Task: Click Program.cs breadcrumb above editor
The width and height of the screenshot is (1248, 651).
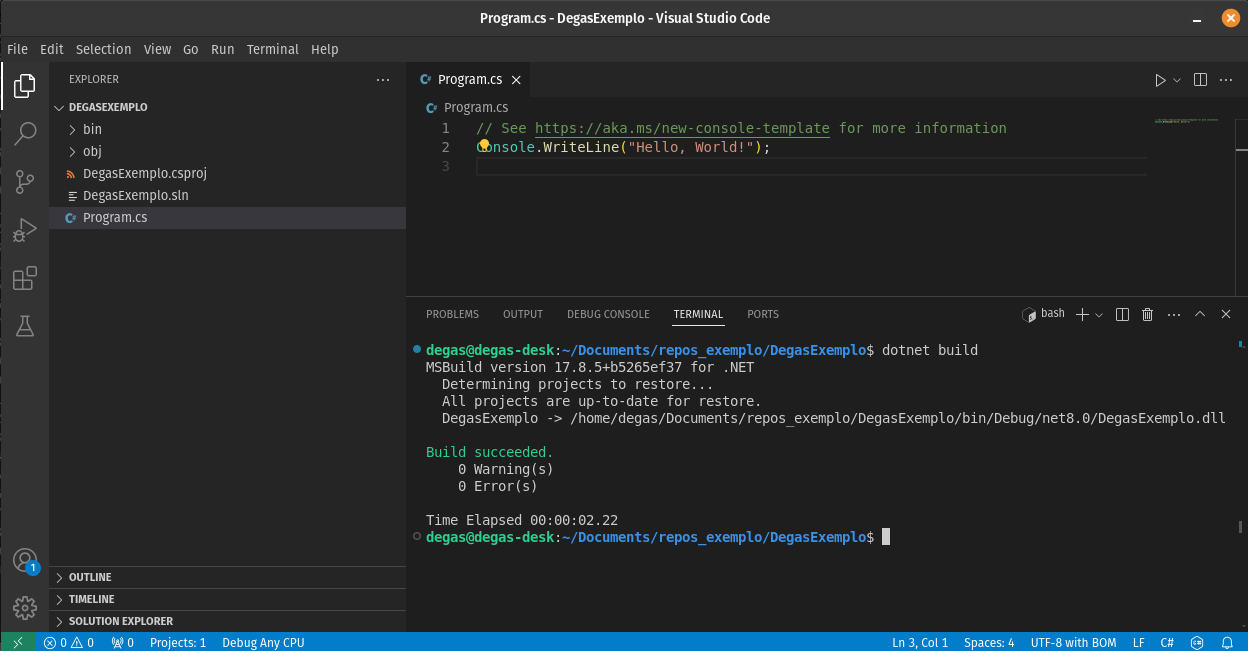Action: [x=467, y=107]
